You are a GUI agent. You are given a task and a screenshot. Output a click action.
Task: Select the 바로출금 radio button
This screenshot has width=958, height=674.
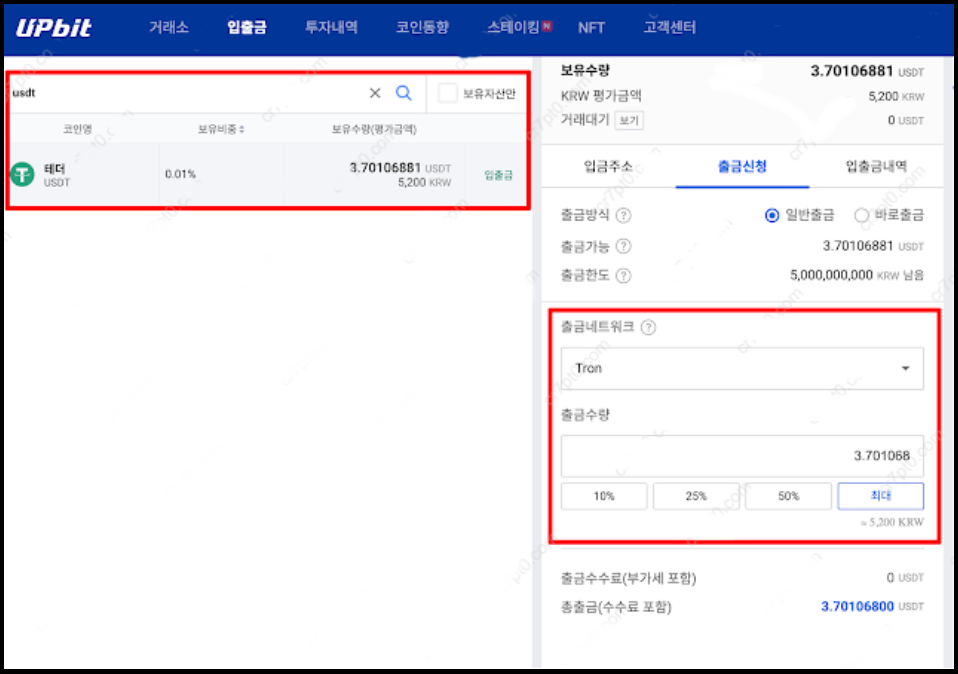861,215
